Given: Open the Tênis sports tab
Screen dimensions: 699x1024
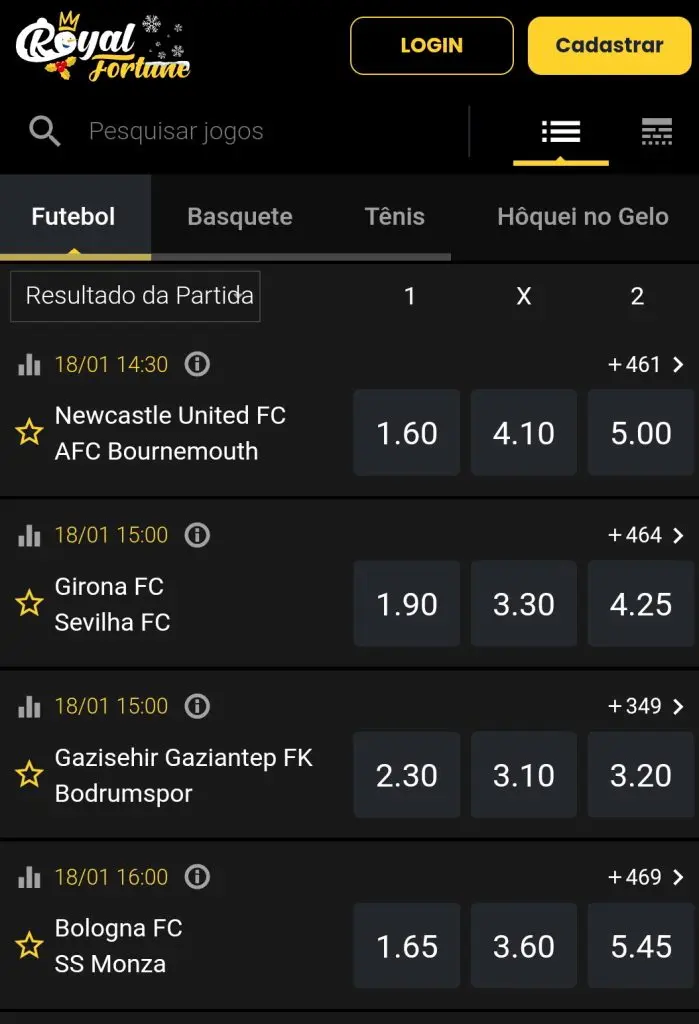Looking at the screenshot, I should coord(394,215).
